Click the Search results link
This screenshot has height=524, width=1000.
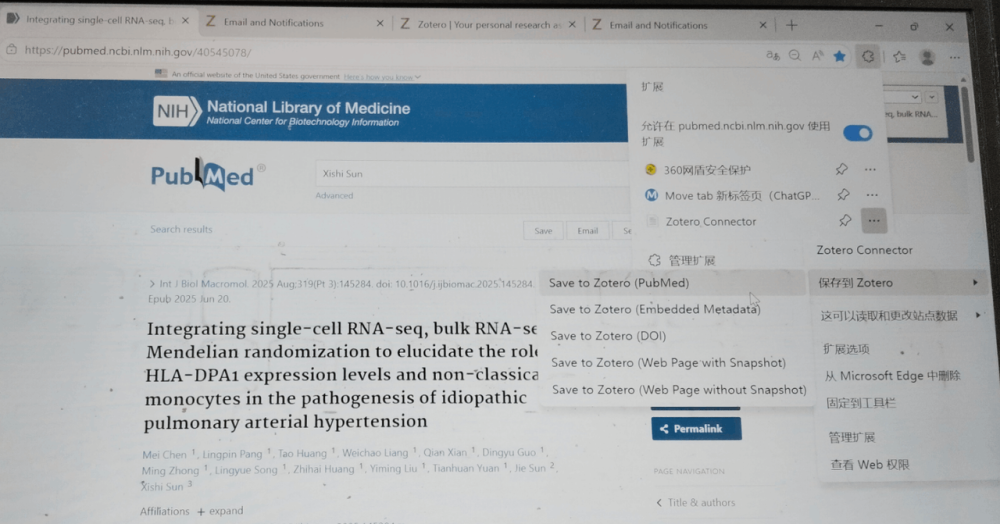(181, 229)
